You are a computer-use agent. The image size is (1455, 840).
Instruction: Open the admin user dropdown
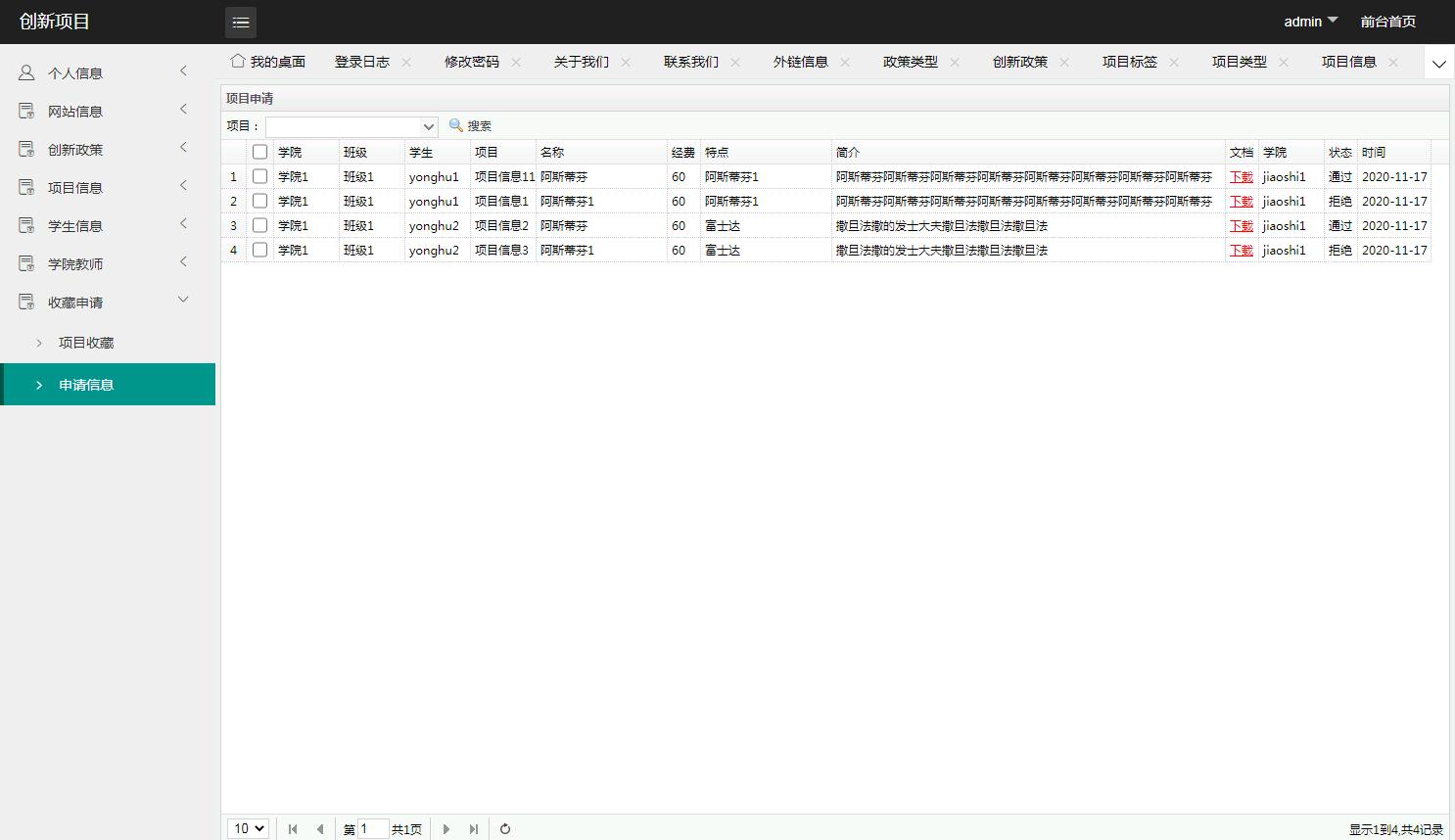[x=1310, y=21]
